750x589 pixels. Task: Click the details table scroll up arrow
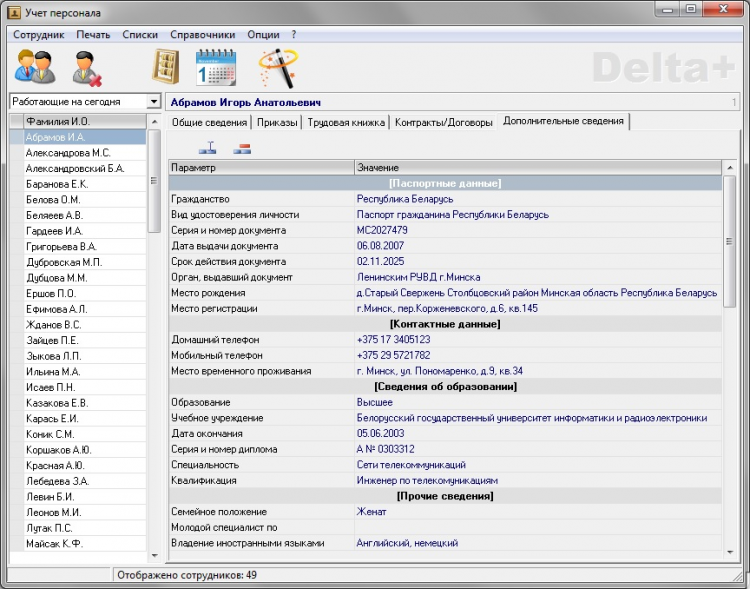click(x=730, y=167)
